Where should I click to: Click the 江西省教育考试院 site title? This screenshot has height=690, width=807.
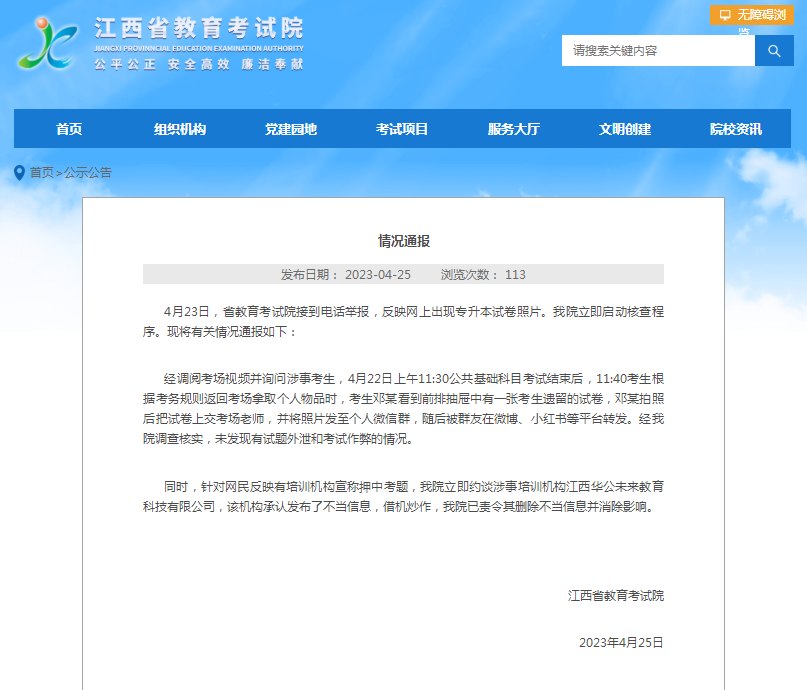click(199, 28)
